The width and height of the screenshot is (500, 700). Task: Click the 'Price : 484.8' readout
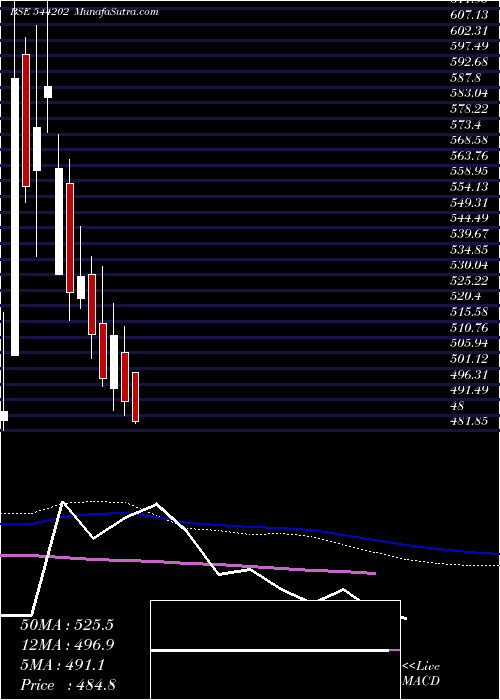tap(68, 685)
